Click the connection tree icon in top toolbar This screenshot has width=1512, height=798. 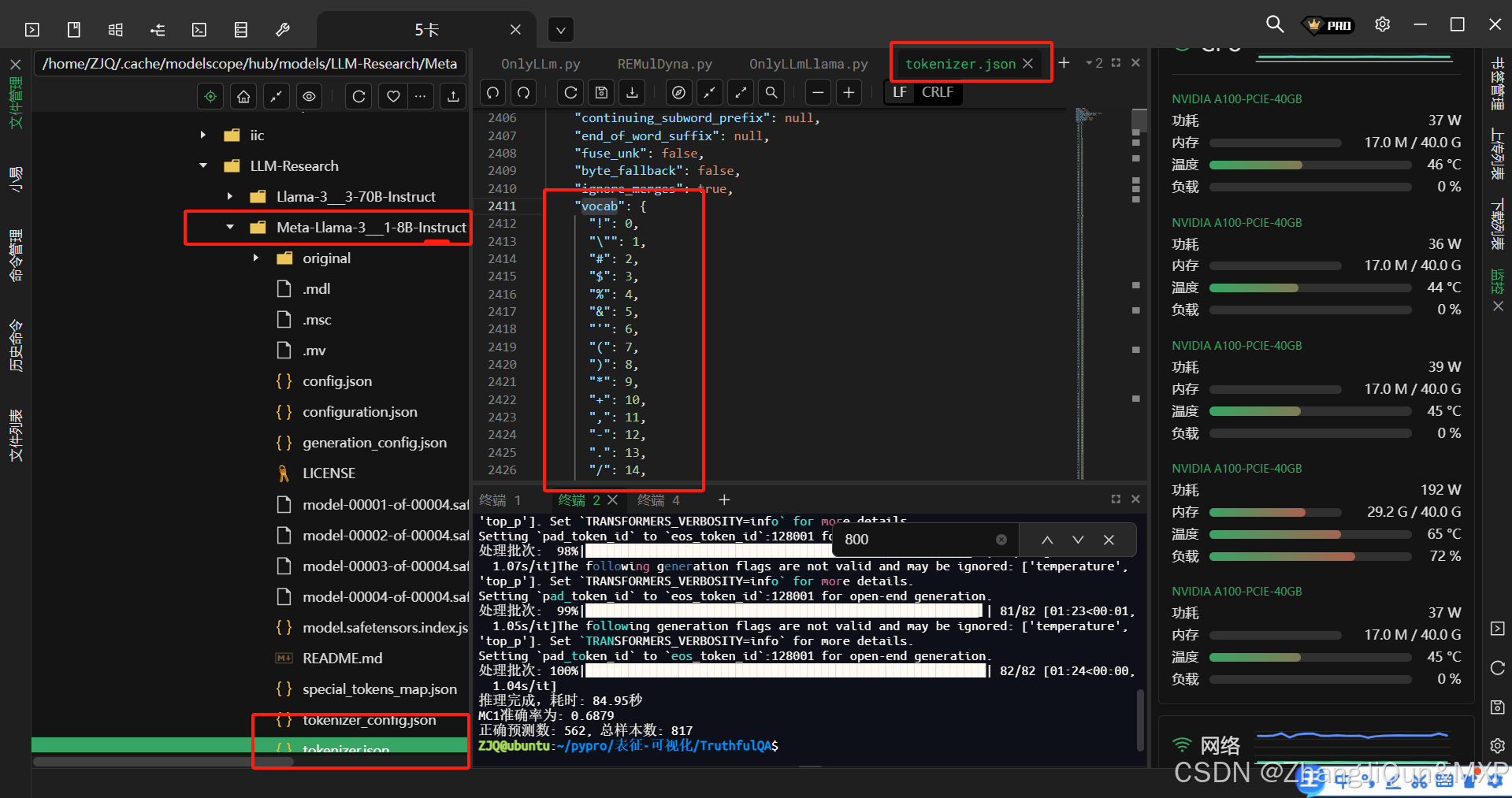click(x=158, y=30)
